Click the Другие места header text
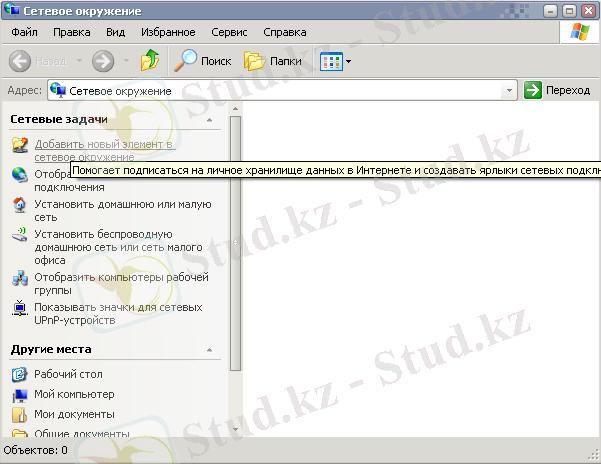Screen dimensions: 601x464 (51, 349)
